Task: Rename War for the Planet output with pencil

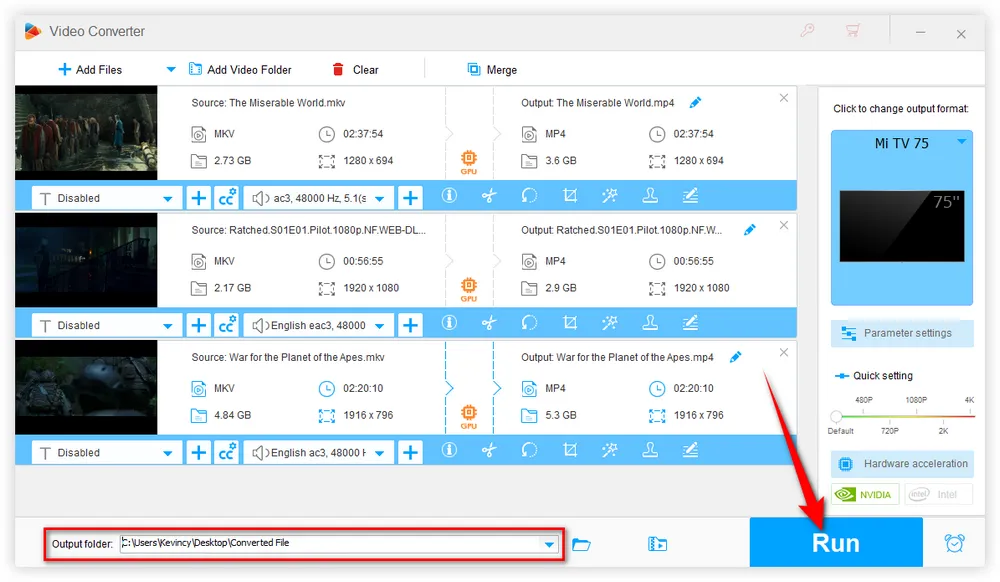Action: (735, 357)
